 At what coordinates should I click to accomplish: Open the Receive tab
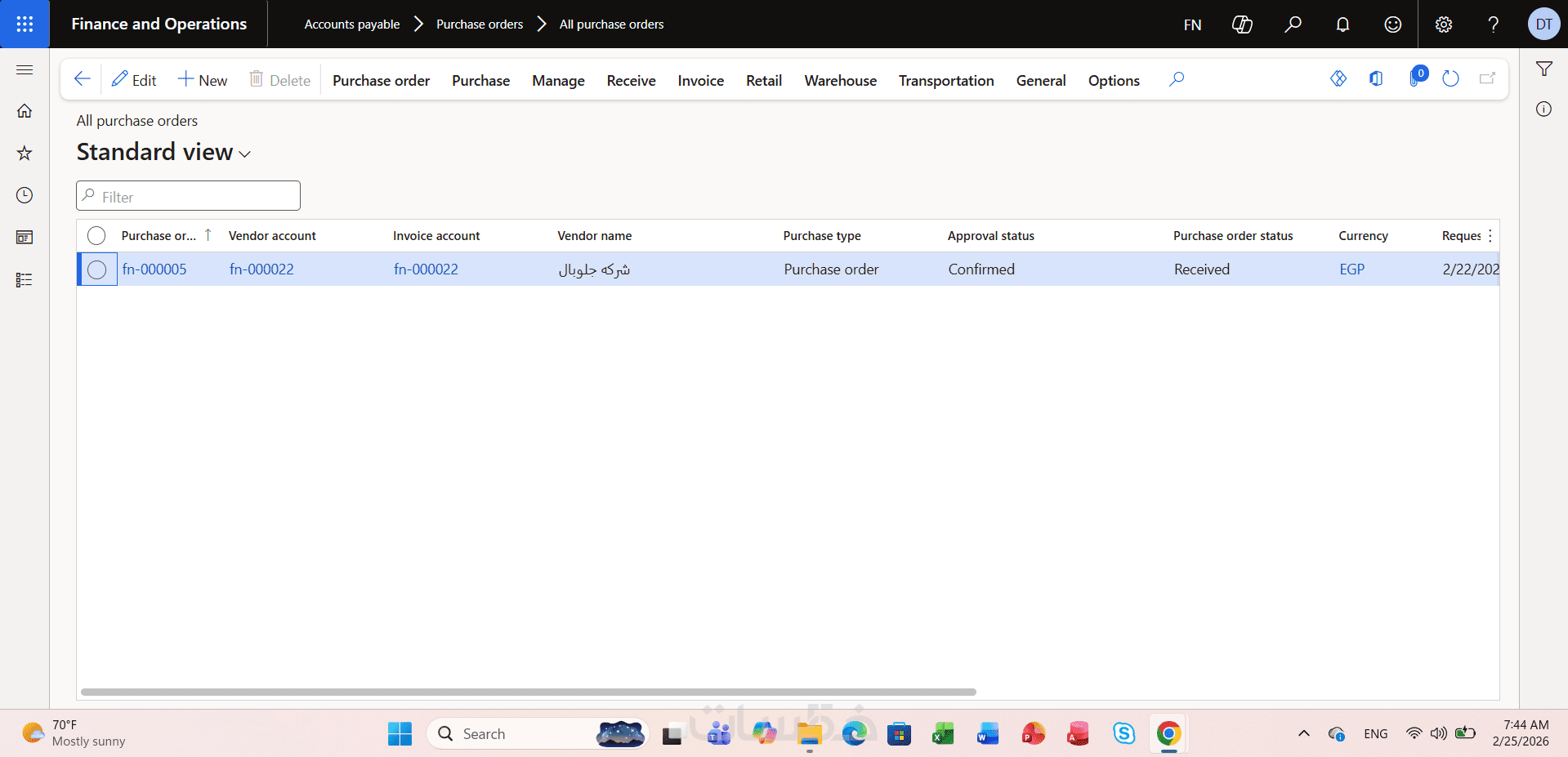tap(631, 80)
